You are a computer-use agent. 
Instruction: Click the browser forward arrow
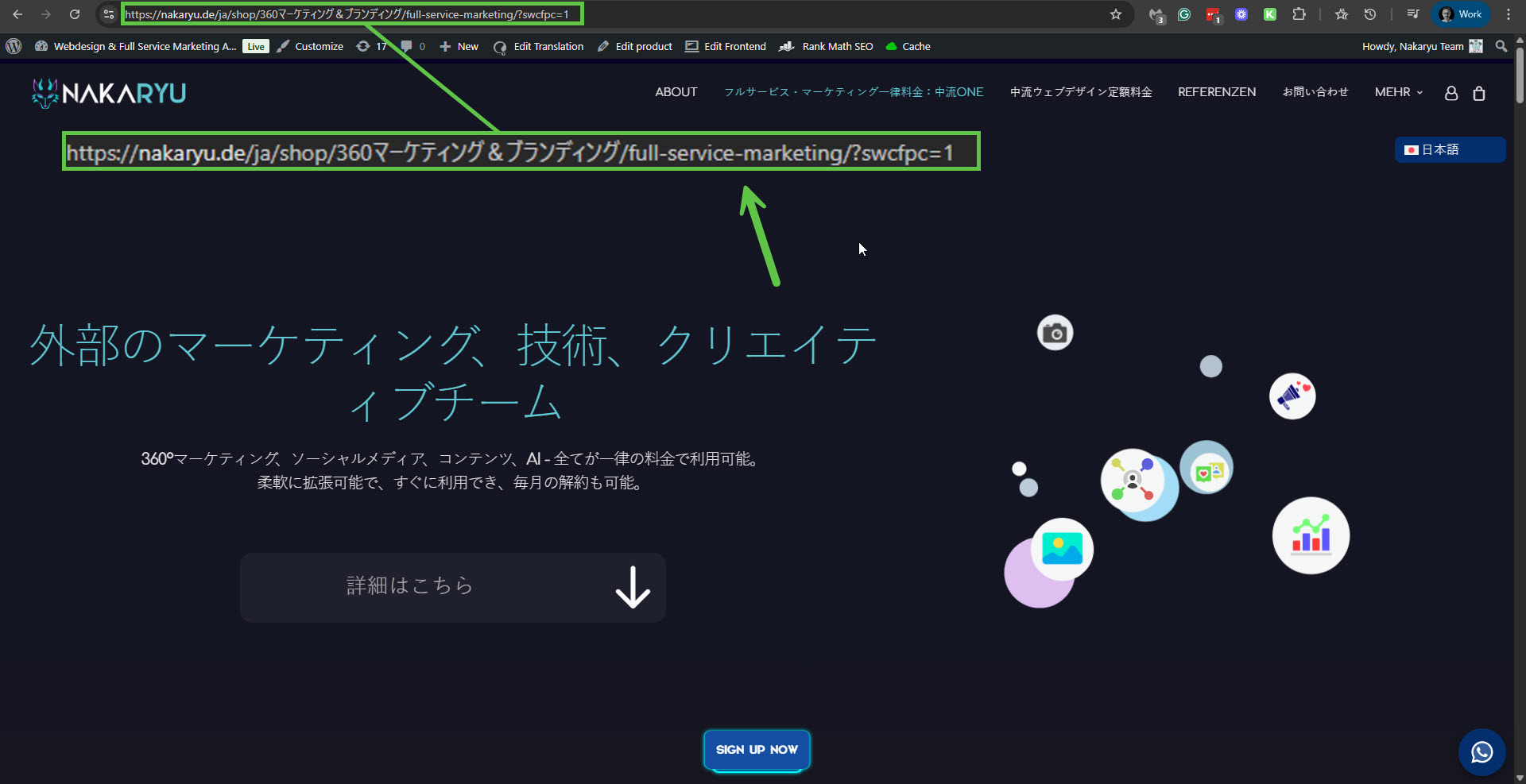pos(46,14)
